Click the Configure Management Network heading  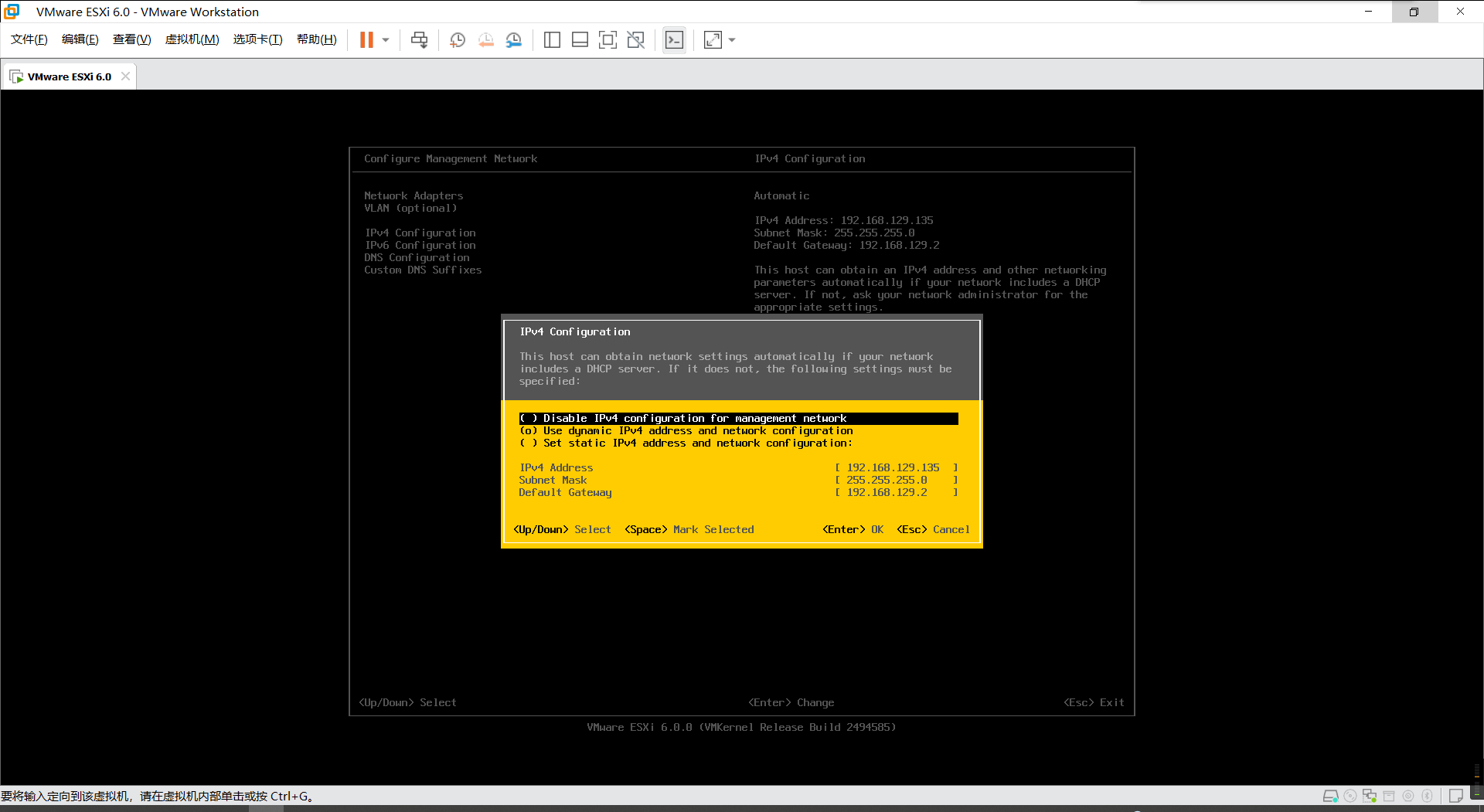pyautogui.click(x=451, y=159)
